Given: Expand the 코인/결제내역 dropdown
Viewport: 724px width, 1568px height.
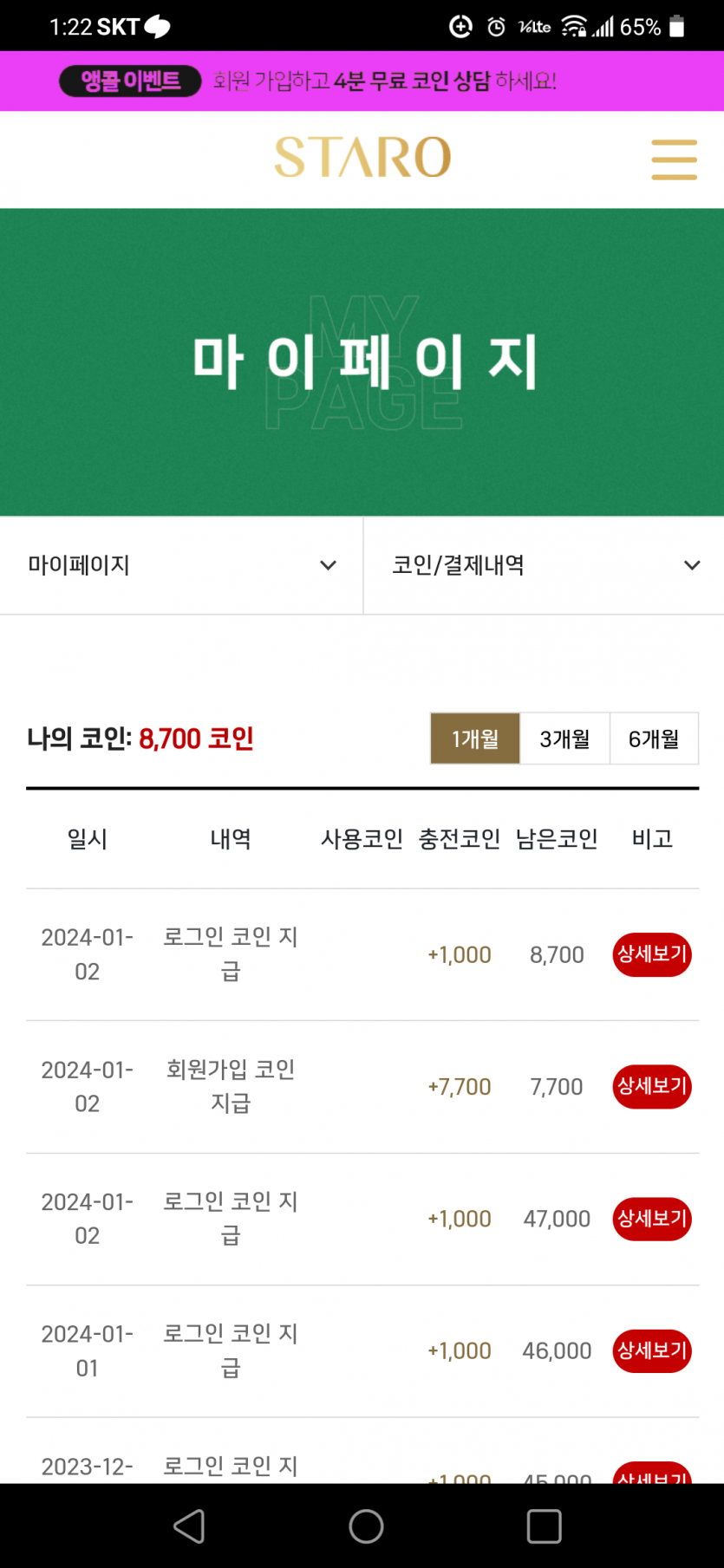Looking at the screenshot, I should click(544, 565).
